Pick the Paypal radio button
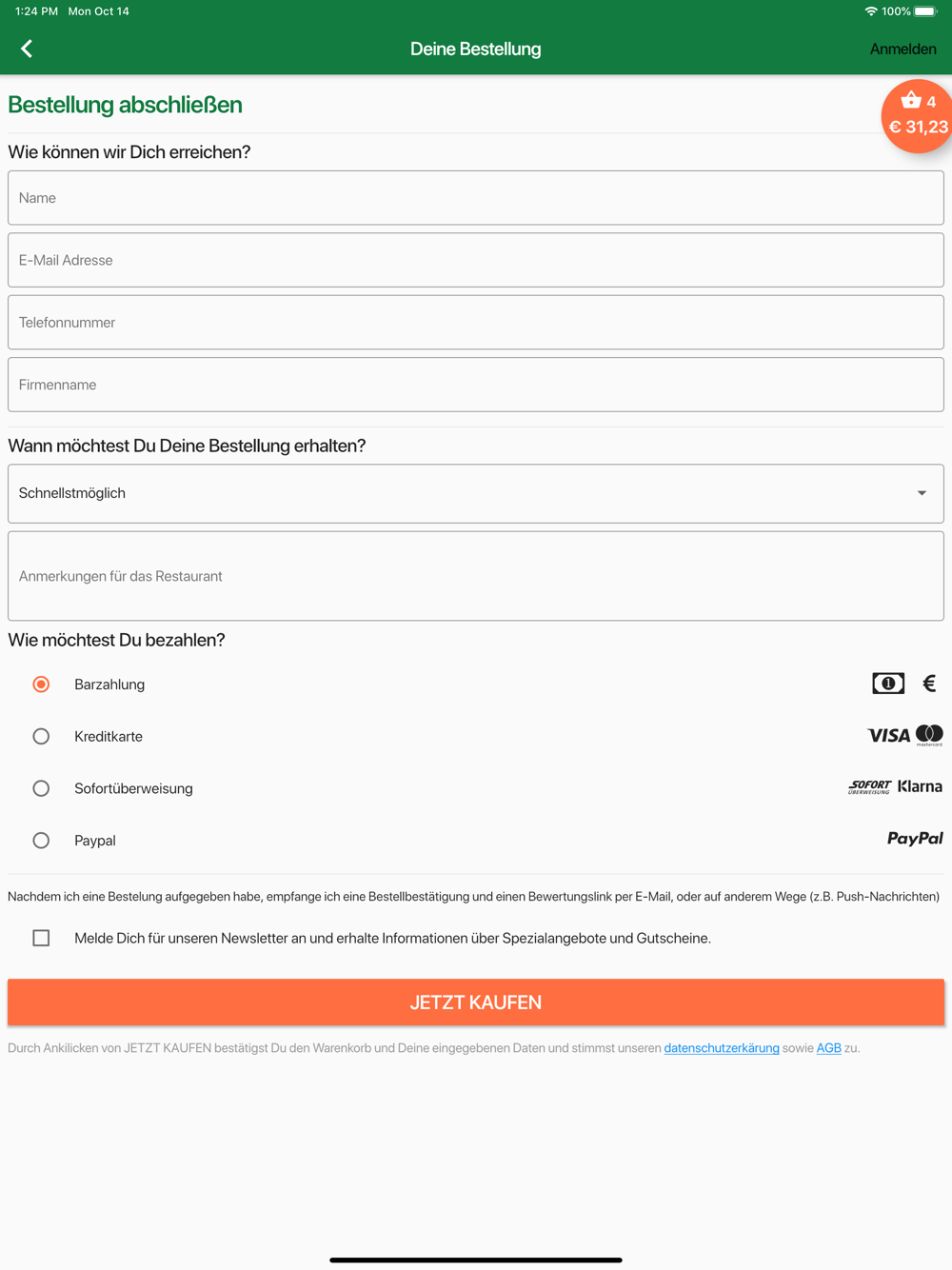The image size is (952, 1270). click(x=41, y=841)
